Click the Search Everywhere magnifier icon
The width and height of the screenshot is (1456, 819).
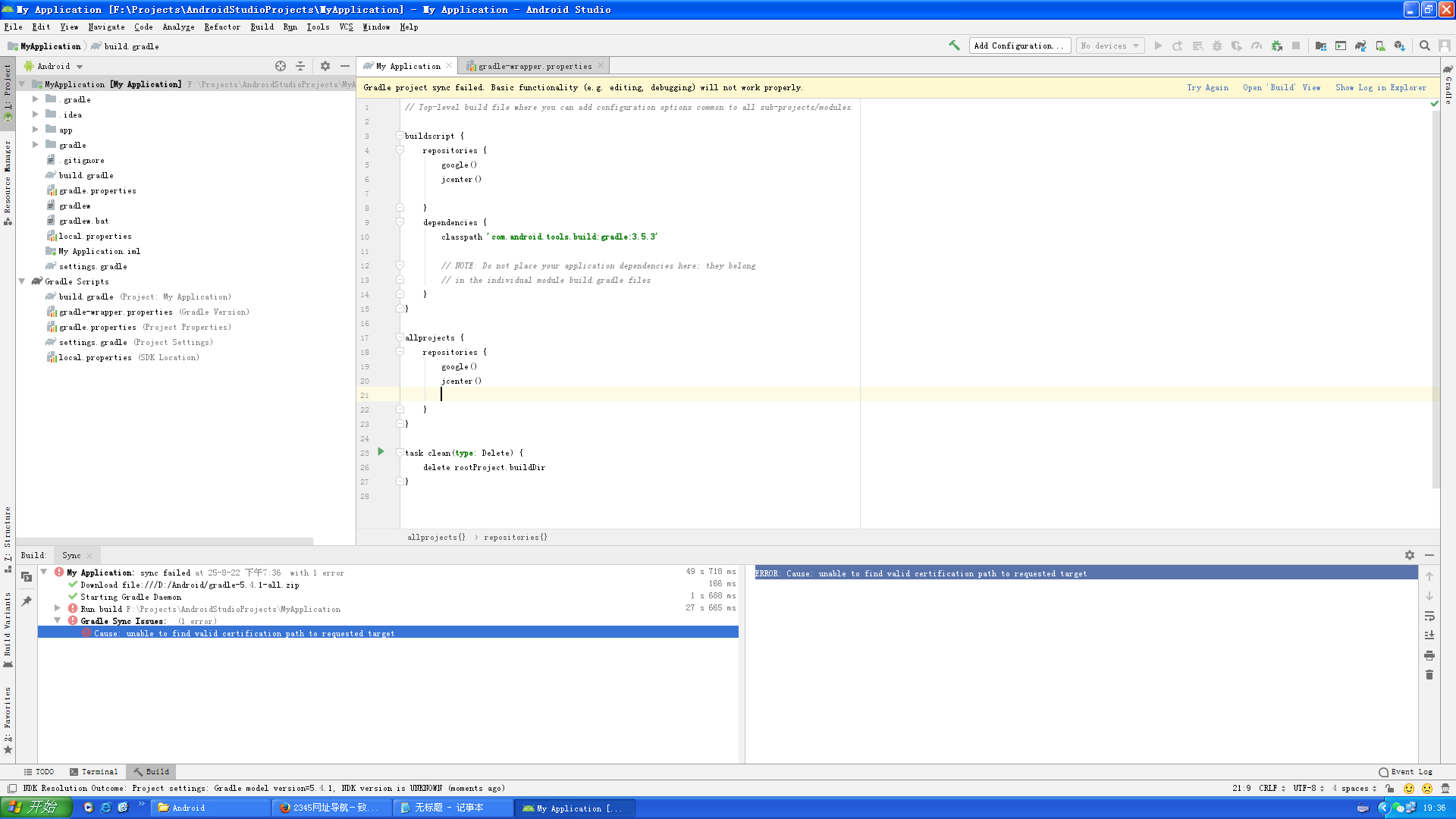[1425, 45]
